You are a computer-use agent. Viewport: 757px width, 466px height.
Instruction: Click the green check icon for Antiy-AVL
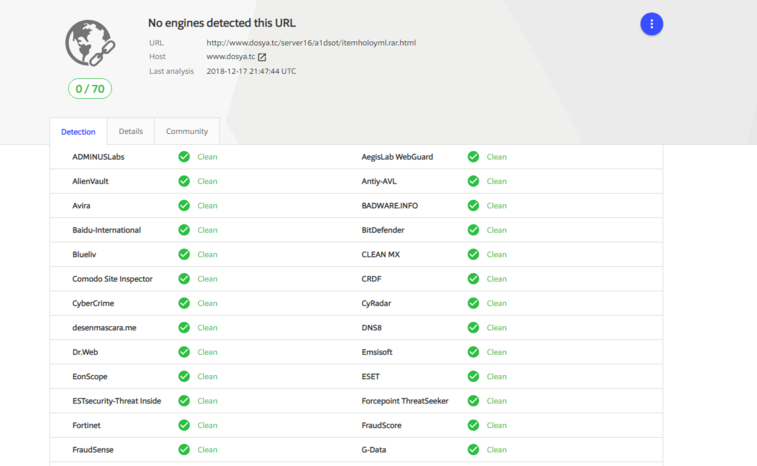pyautogui.click(x=473, y=181)
